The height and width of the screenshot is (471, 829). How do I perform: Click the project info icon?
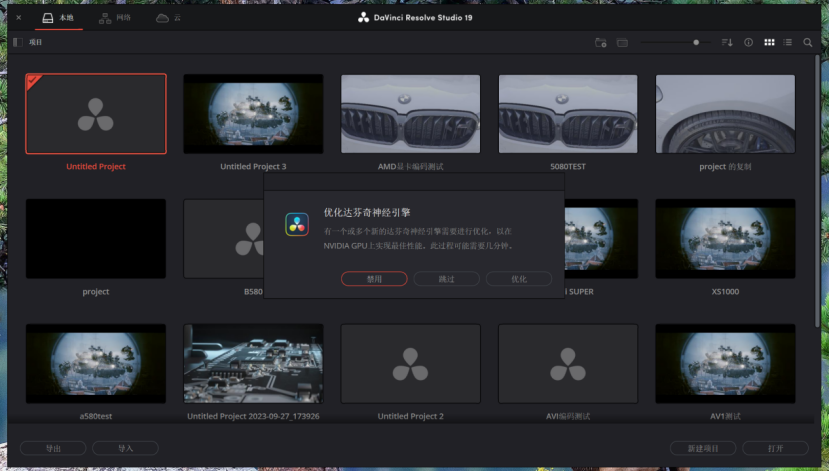tap(749, 42)
